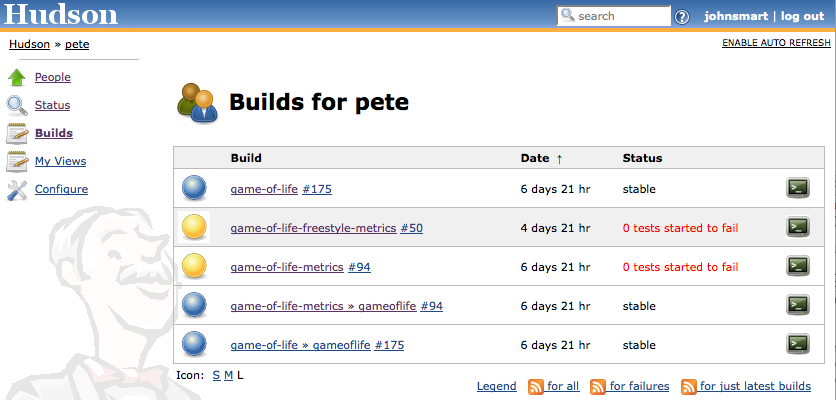Click the RSS icon for all builds
Image resolution: width=836 pixels, height=400 pixels.
pos(535,387)
